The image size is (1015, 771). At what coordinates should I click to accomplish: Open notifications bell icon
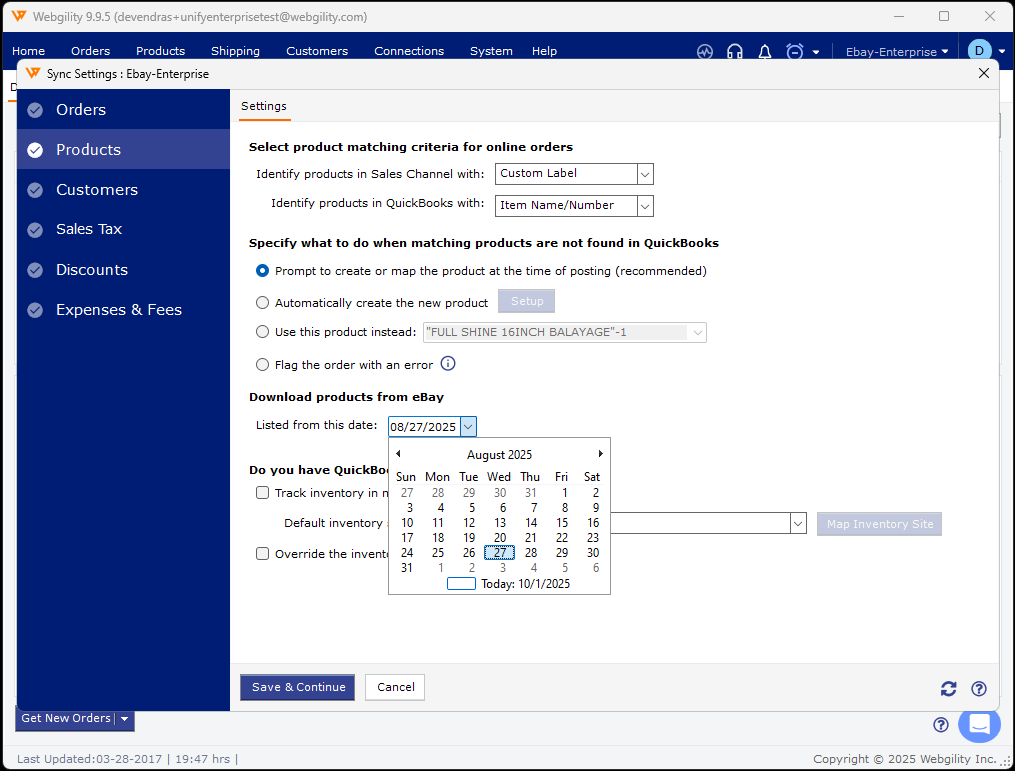pyautogui.click(x=765, y=51)
